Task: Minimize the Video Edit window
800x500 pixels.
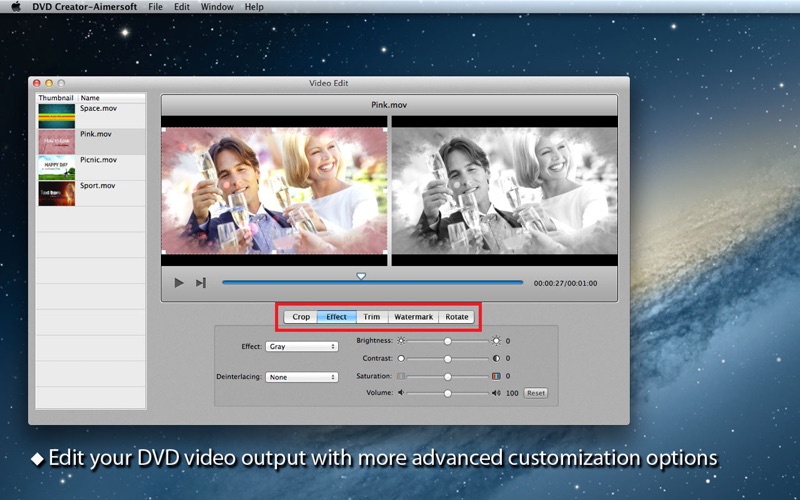Action: pyautogui.click(x=49, y=83)
